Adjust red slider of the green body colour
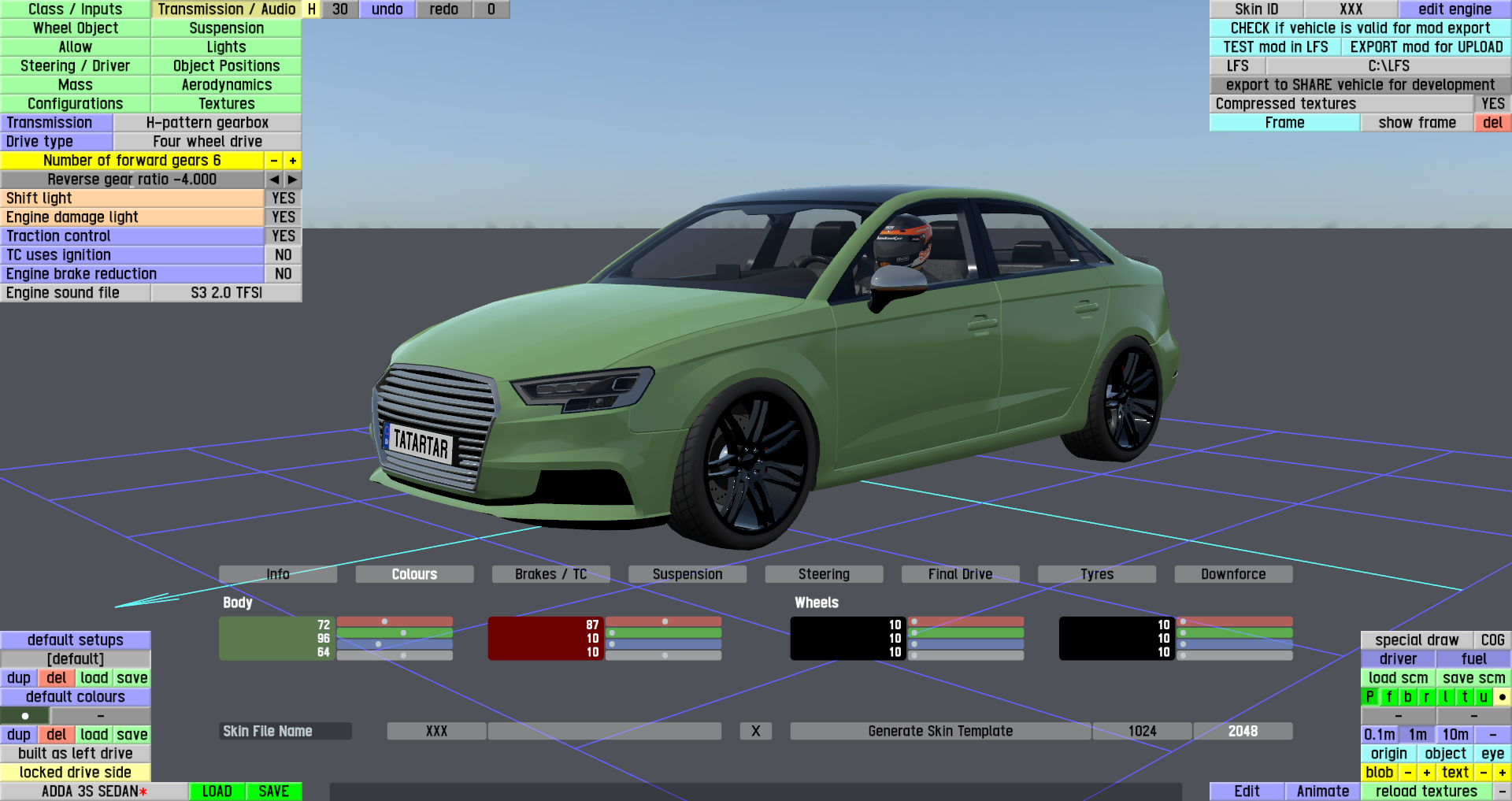 tap(395, 622)
